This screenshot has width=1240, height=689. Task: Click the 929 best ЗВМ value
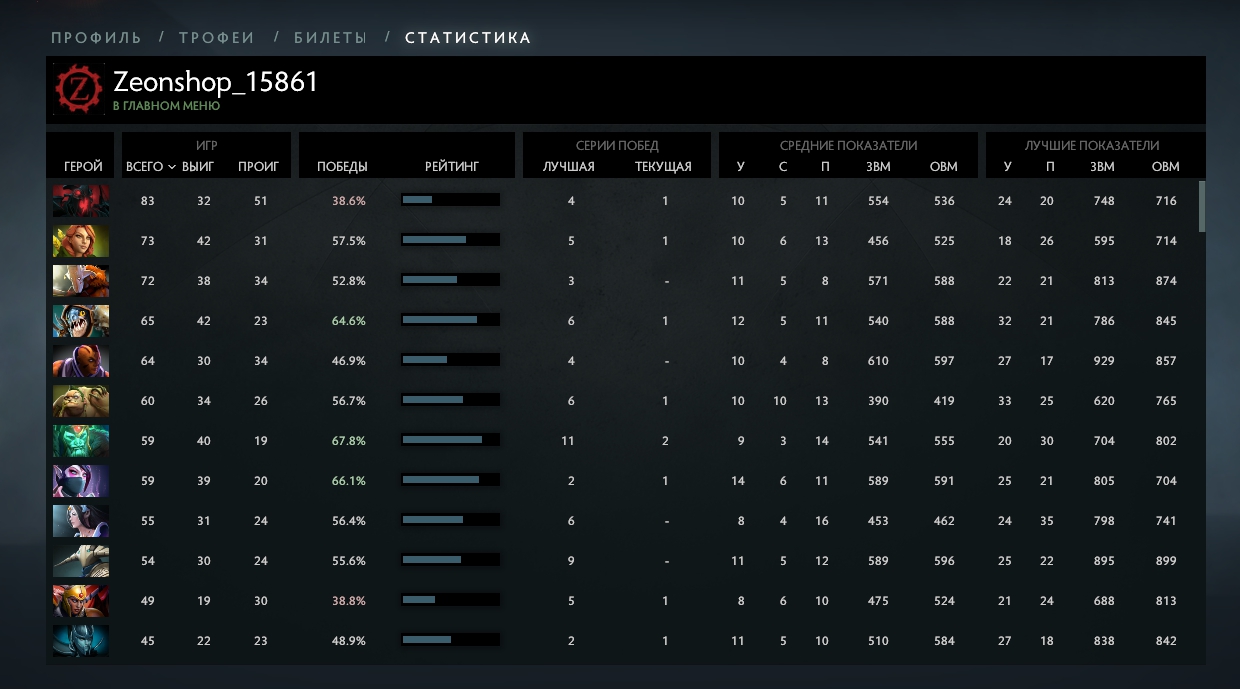(x=1104, y=361)
